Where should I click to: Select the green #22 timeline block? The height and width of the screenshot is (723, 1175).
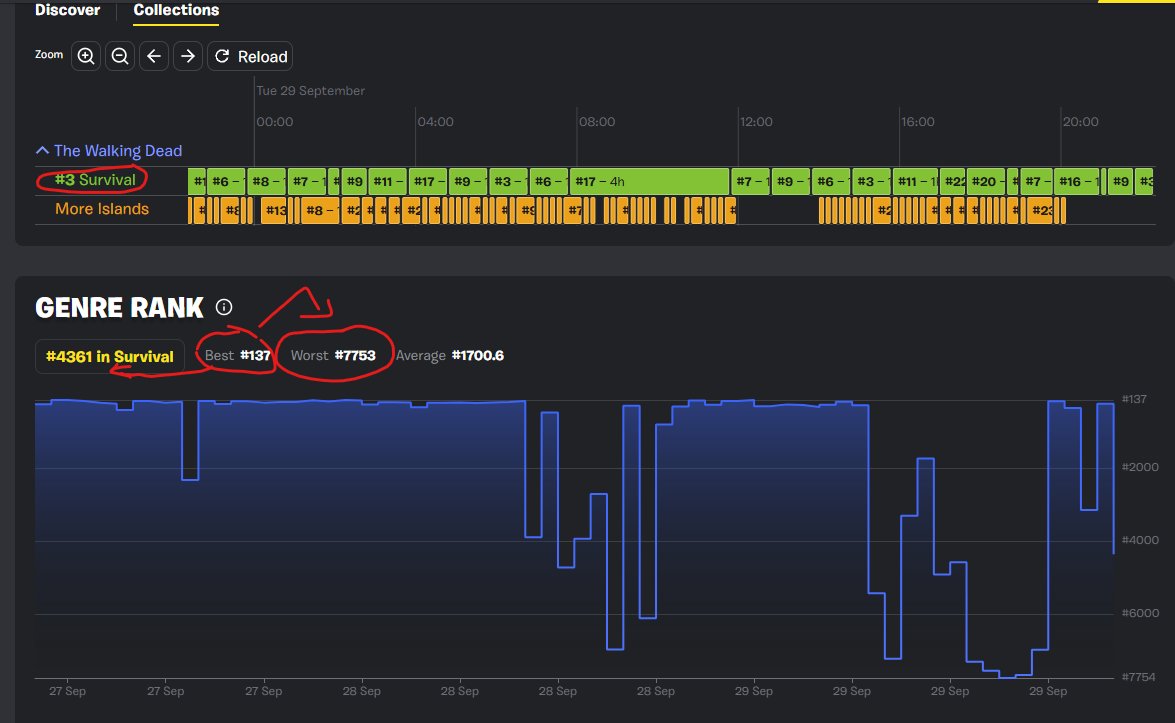(955, 181)
